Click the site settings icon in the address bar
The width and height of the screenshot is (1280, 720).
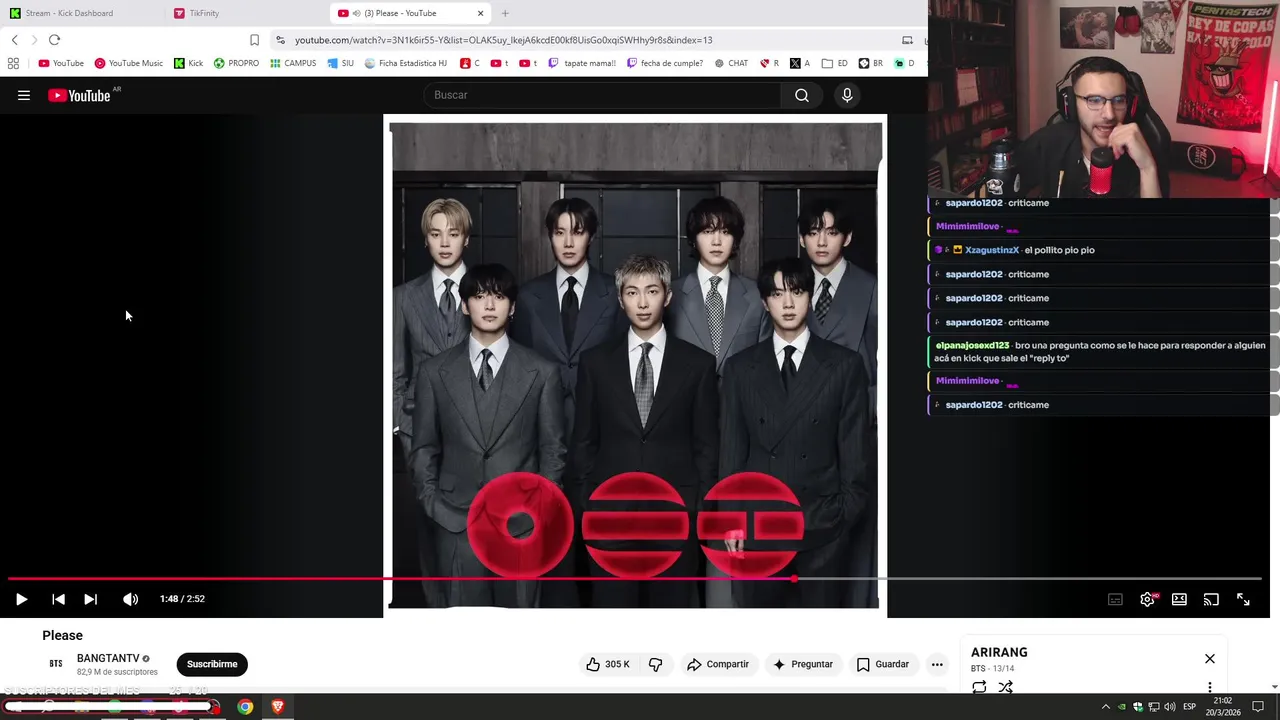point(281,40)
